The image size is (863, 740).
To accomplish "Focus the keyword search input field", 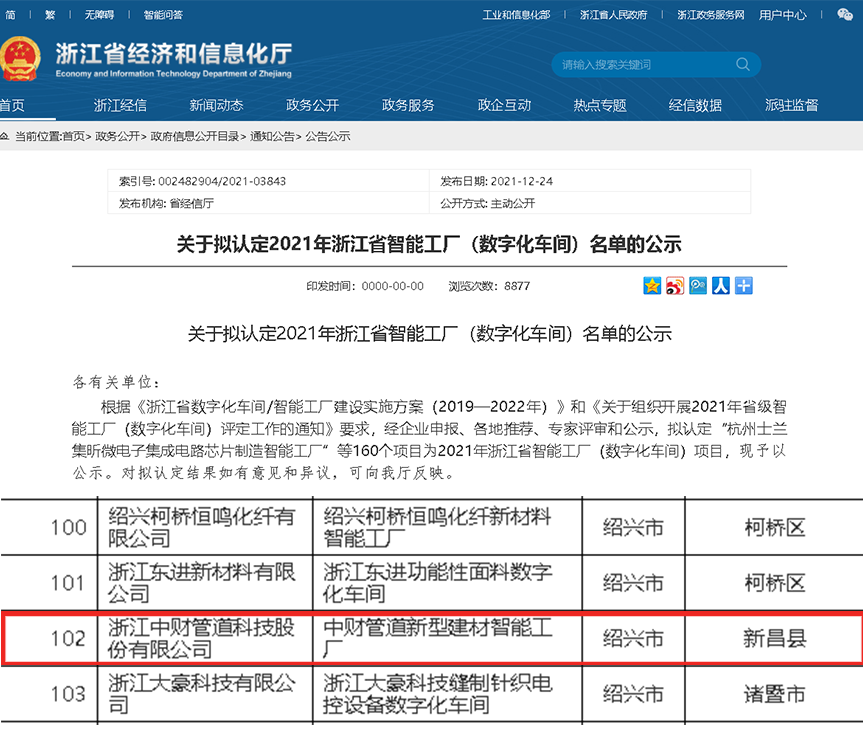I will [640, 65].
